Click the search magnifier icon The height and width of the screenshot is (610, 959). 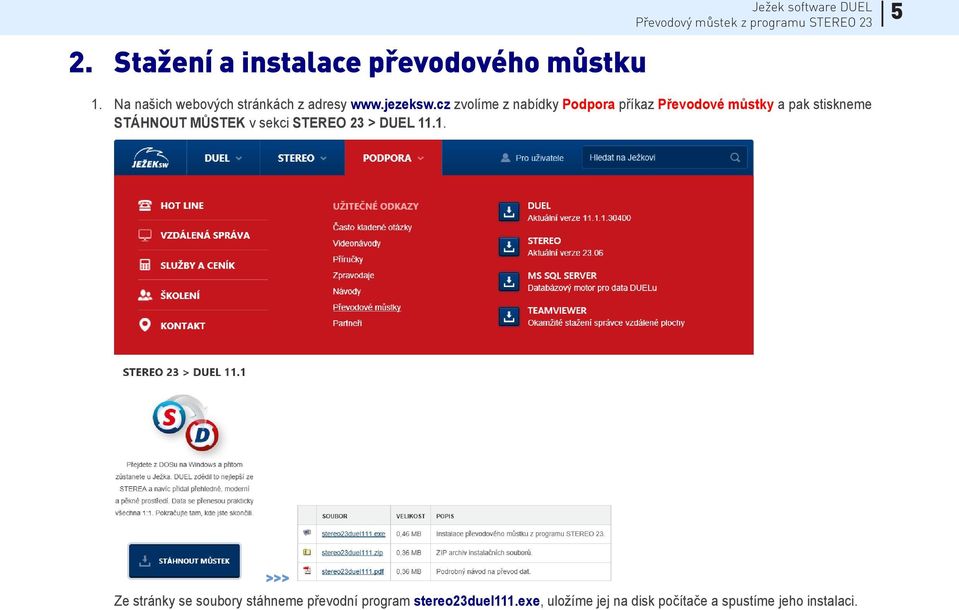click(x=735, y=157)
